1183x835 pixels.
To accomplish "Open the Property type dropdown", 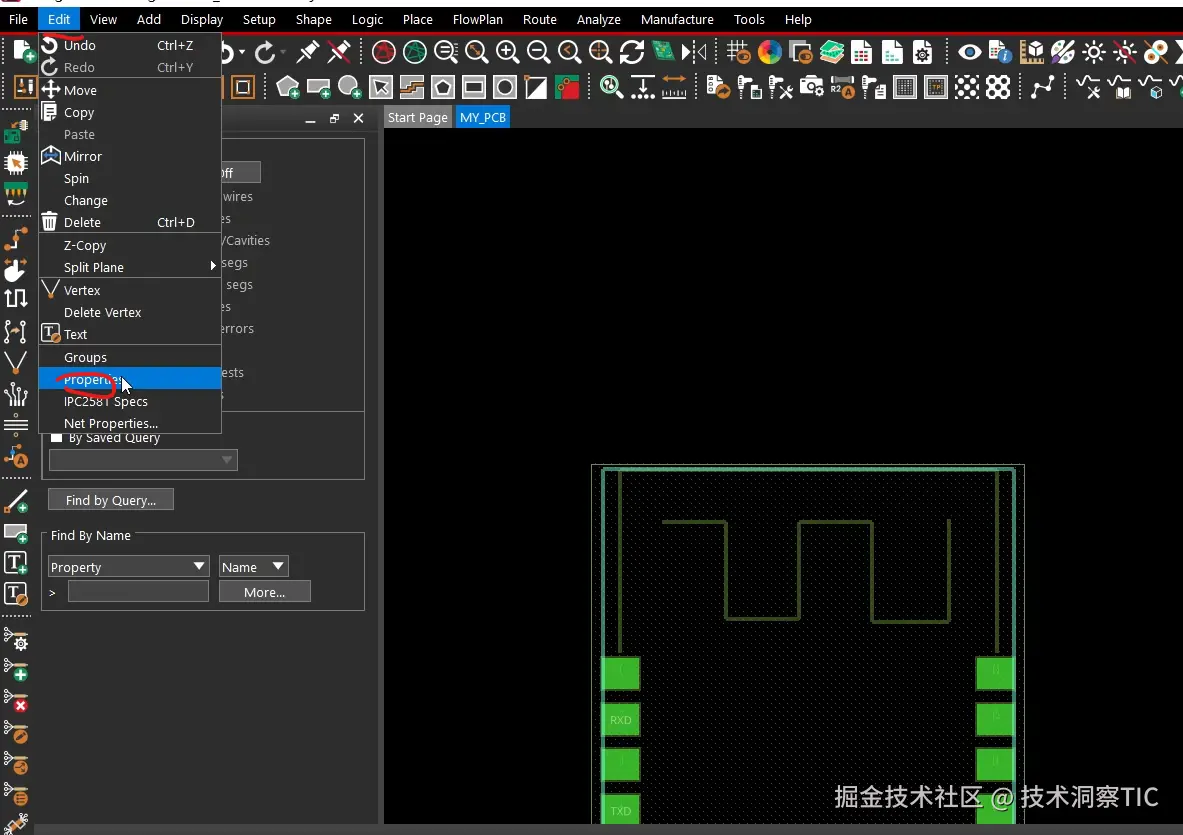I will (128, 567).
